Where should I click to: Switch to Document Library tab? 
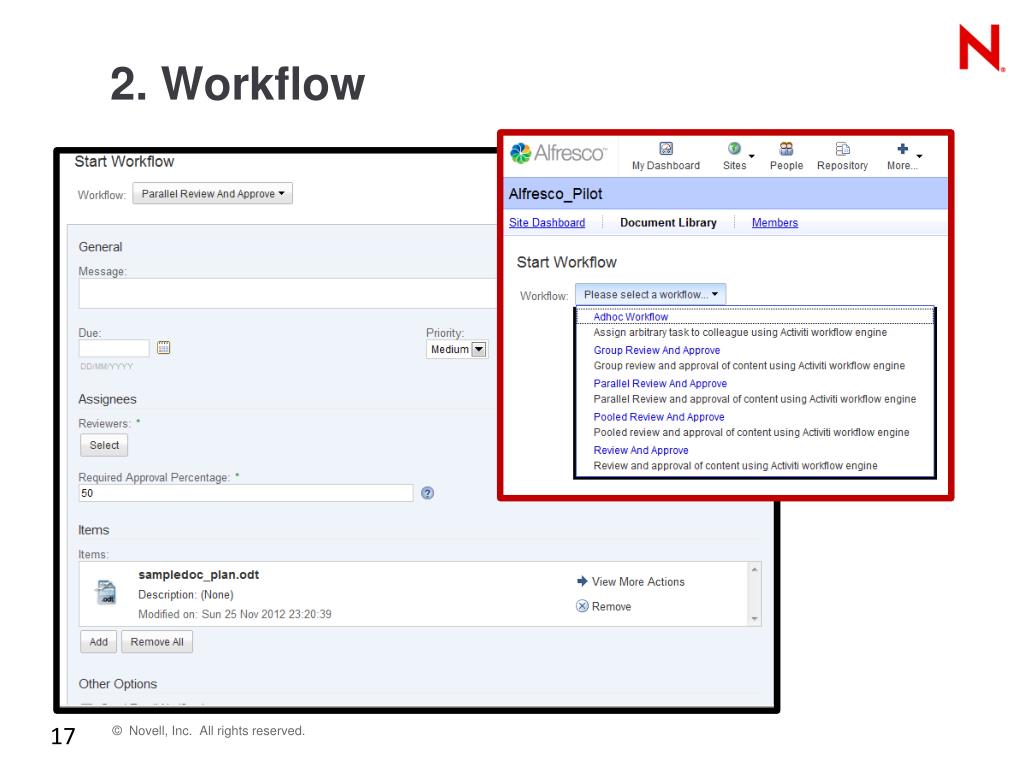pos(668,223)
